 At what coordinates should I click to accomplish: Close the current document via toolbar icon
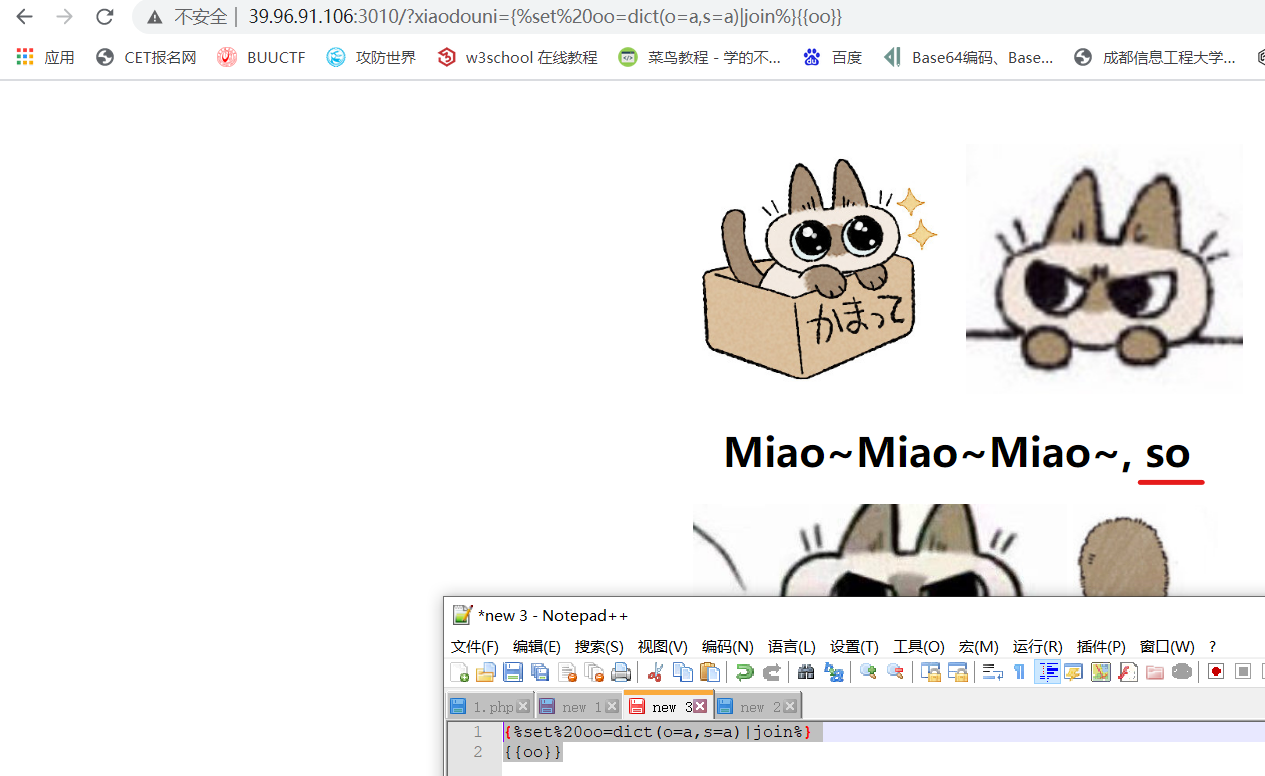pyautogui.click(x=567, y=672)
